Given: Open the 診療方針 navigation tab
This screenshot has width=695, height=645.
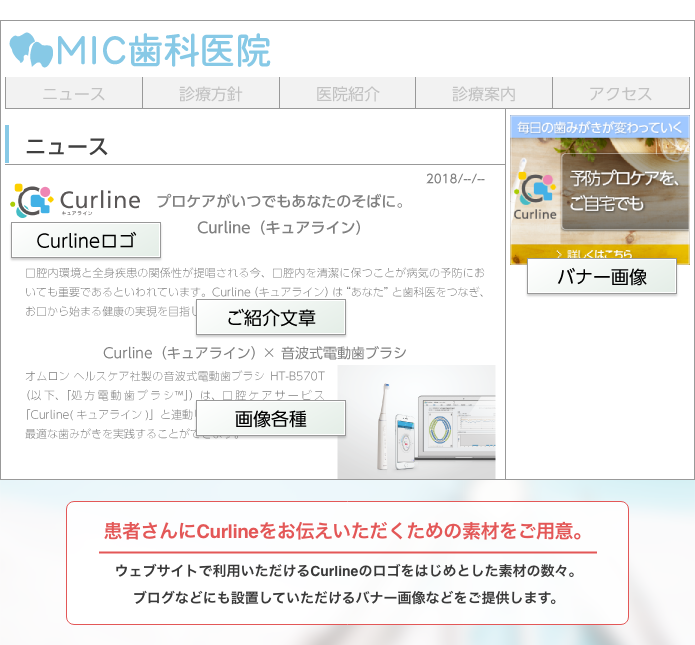Looking at the screenshot, I should click(211, 93).
